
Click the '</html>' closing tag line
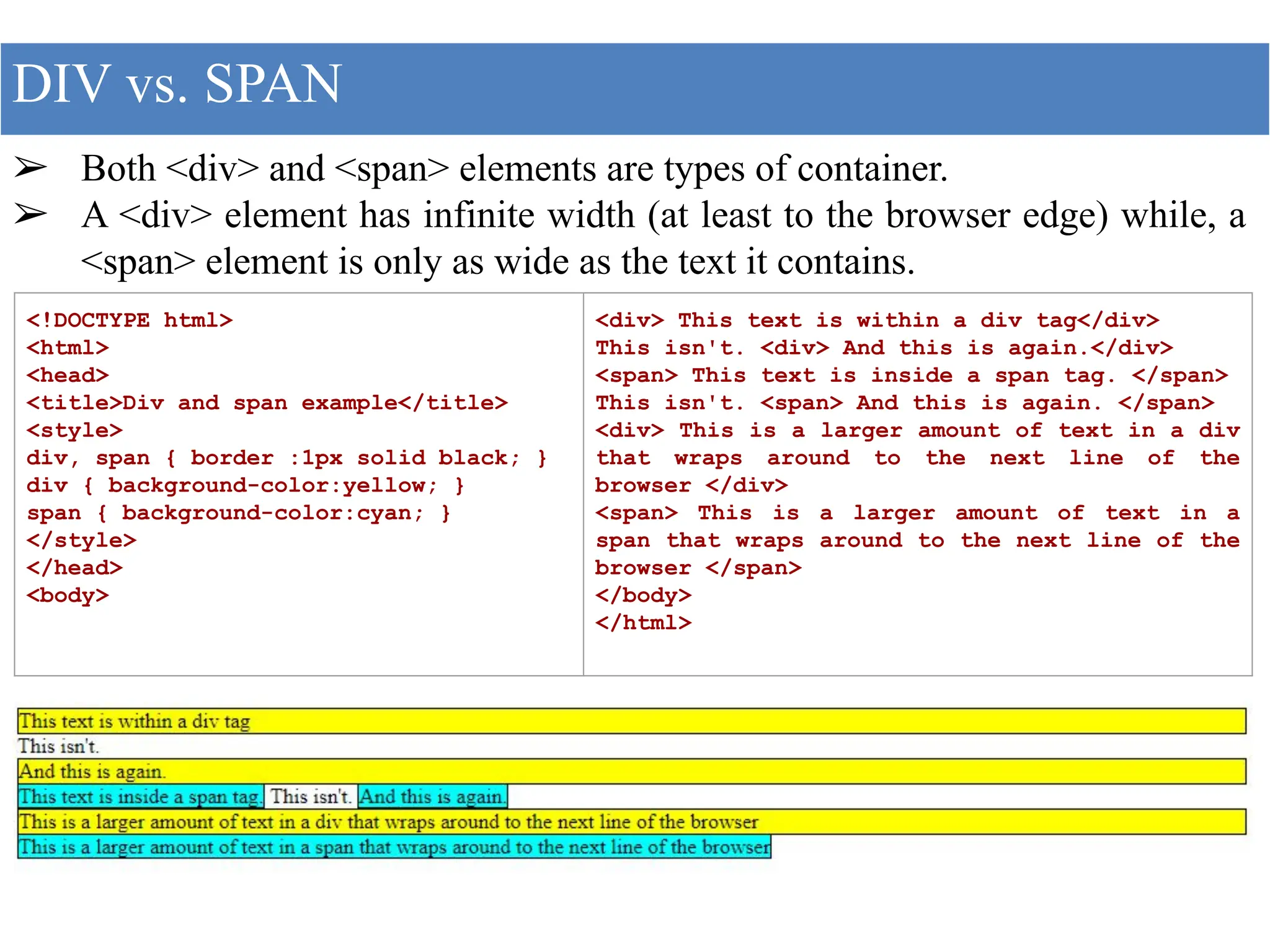tap(643, 623)
